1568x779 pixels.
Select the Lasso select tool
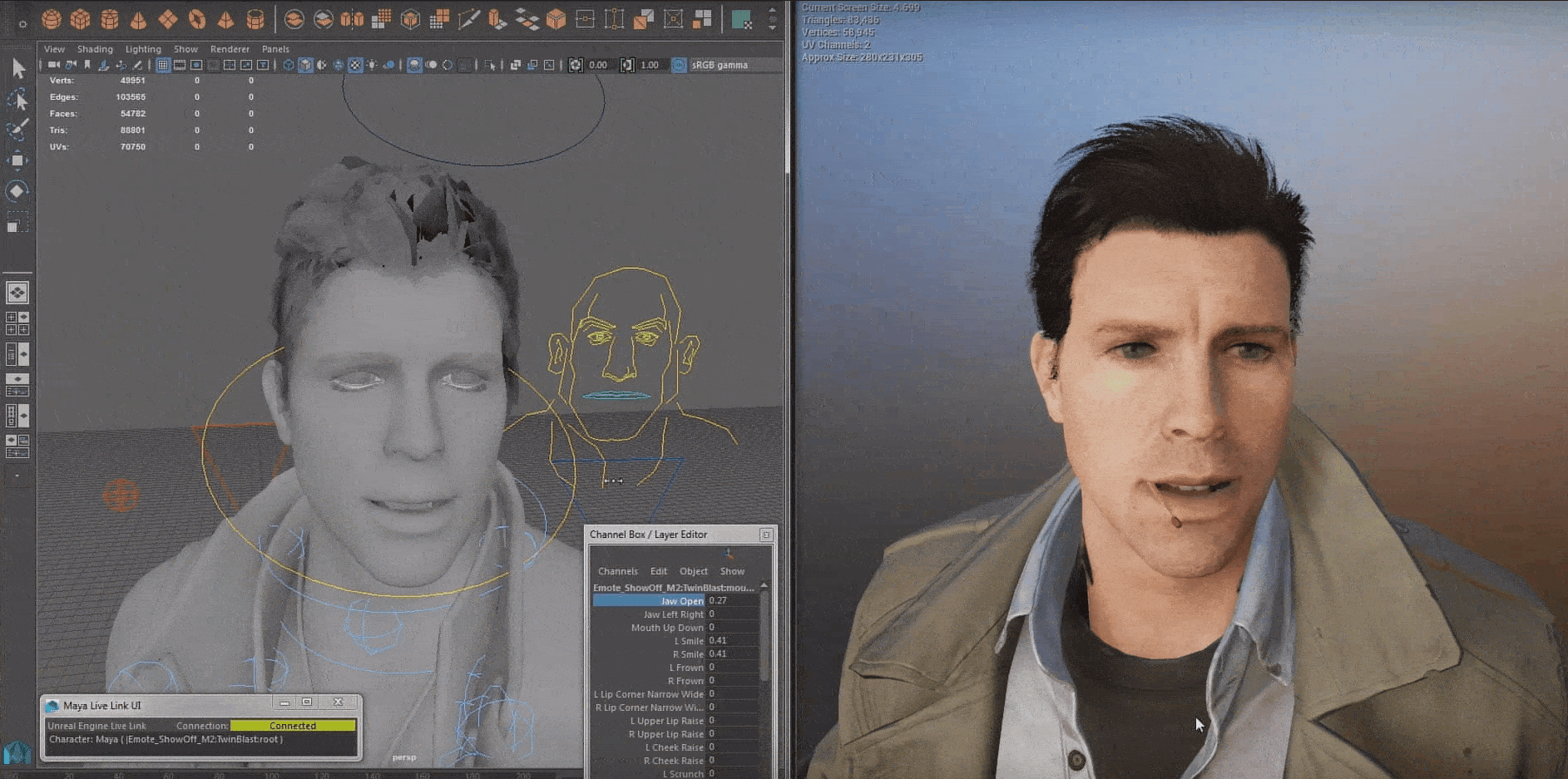[x=17, y=100]
